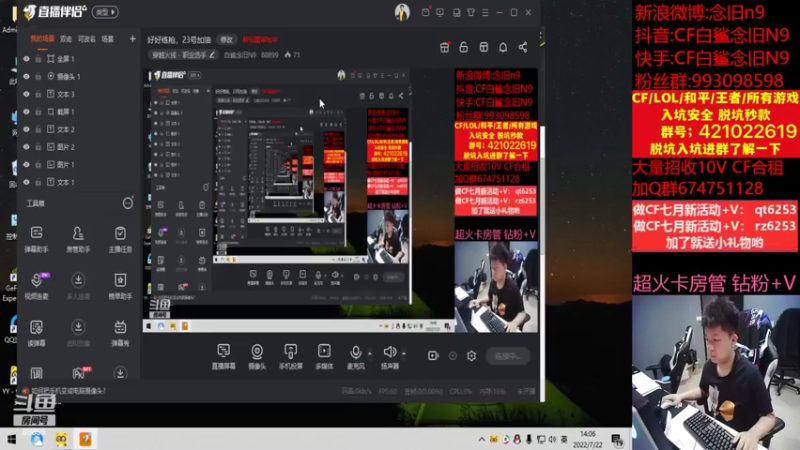Open the user avatar in title bar
800x450 pixels.
pos(402,12)
